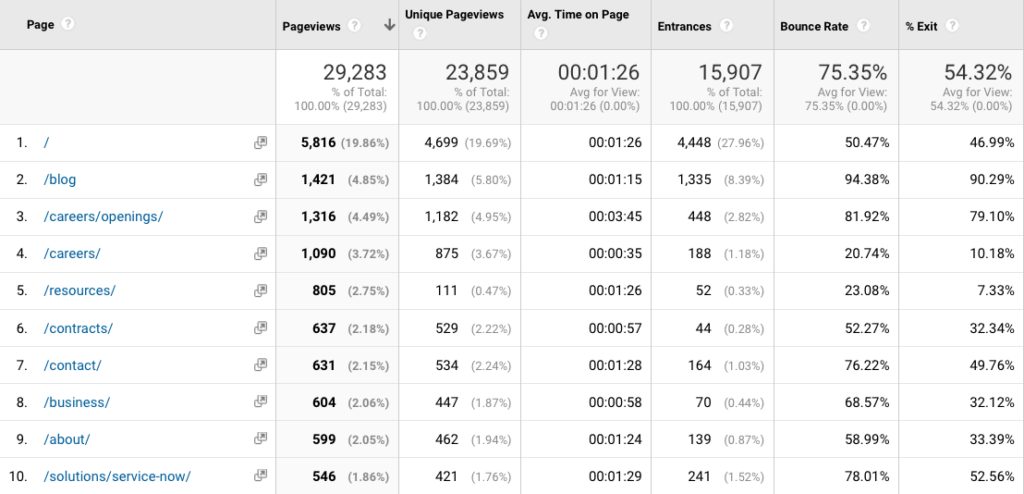Select /careers/ exit rate 10.18%
This screenshot has height=494, width=1024.
pyautogui.click(x=991, y=253)
